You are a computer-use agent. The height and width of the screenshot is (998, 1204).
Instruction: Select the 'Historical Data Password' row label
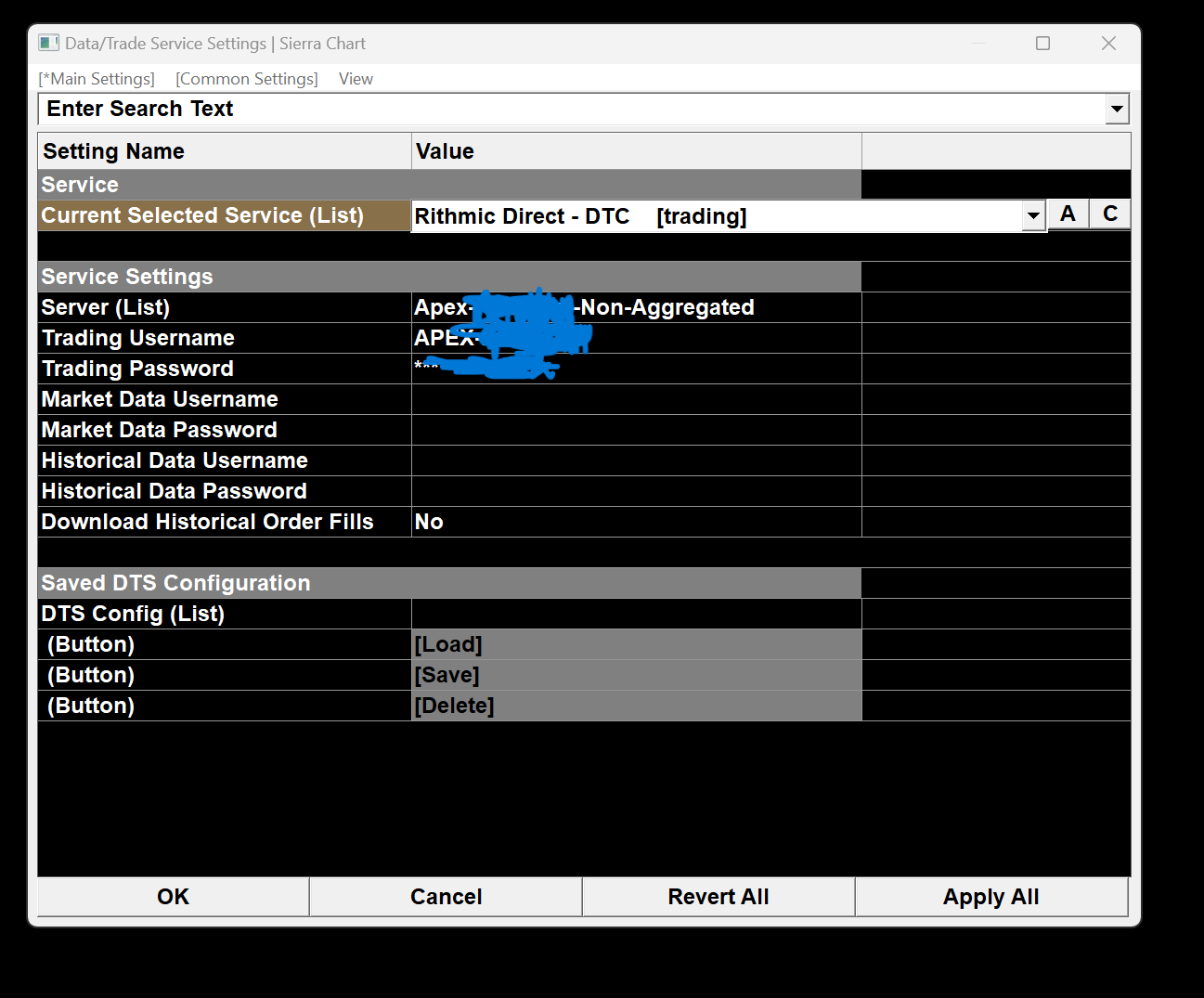pyautogui.click(x=175, y=491)
